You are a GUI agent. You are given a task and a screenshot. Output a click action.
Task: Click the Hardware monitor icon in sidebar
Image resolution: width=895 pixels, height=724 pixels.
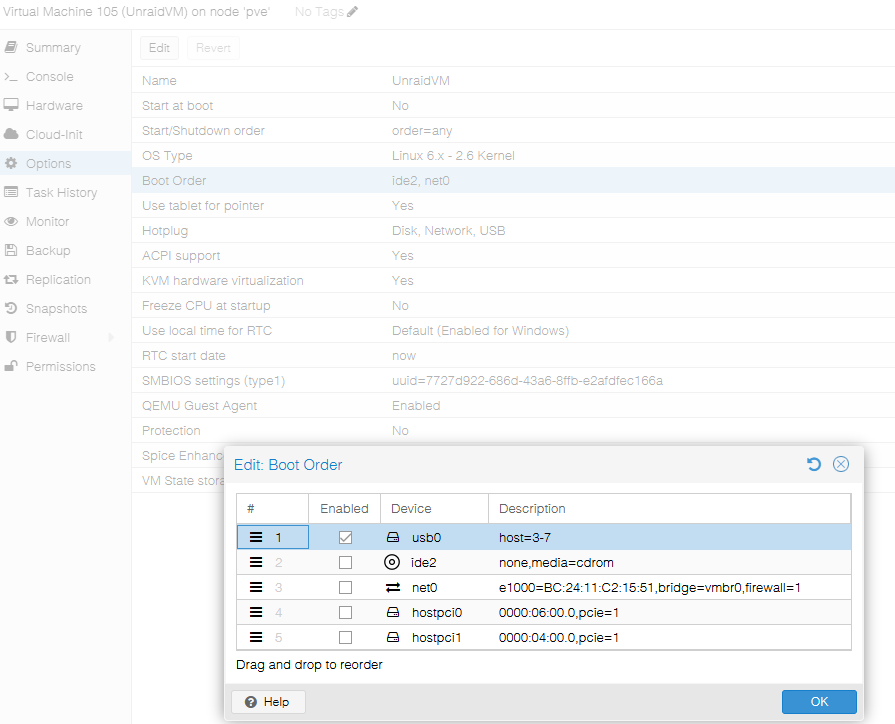(x=11, y=105)
